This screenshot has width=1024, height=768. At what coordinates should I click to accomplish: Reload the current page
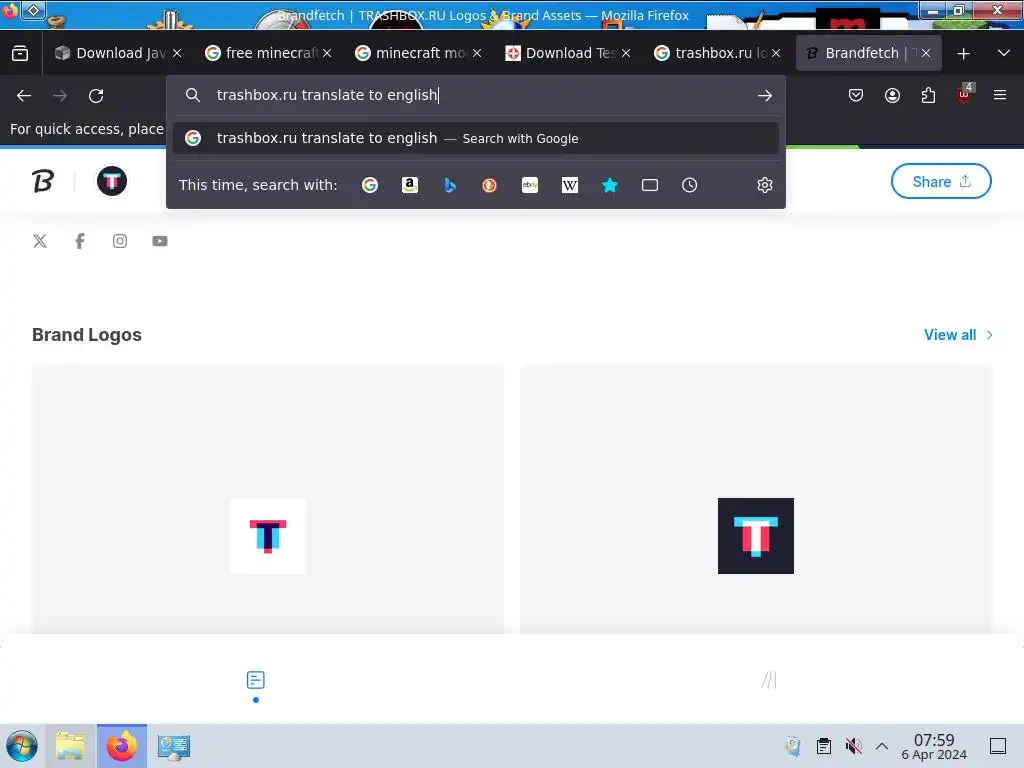click(96, 96)
